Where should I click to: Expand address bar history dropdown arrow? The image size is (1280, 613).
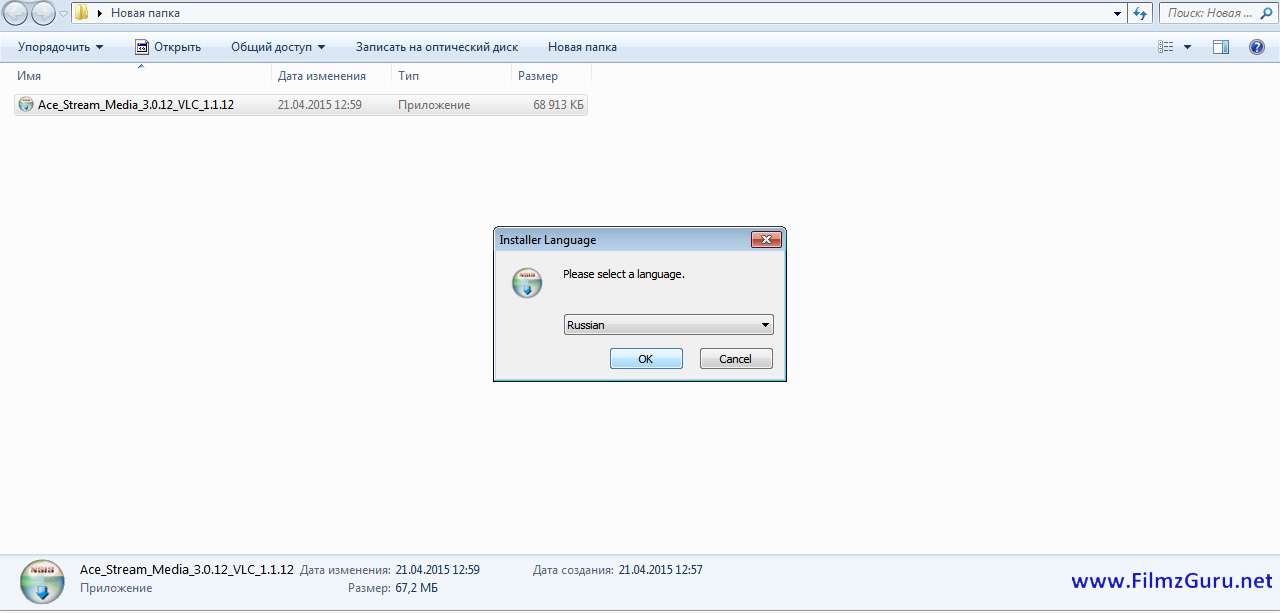(x=1117, y=13)
